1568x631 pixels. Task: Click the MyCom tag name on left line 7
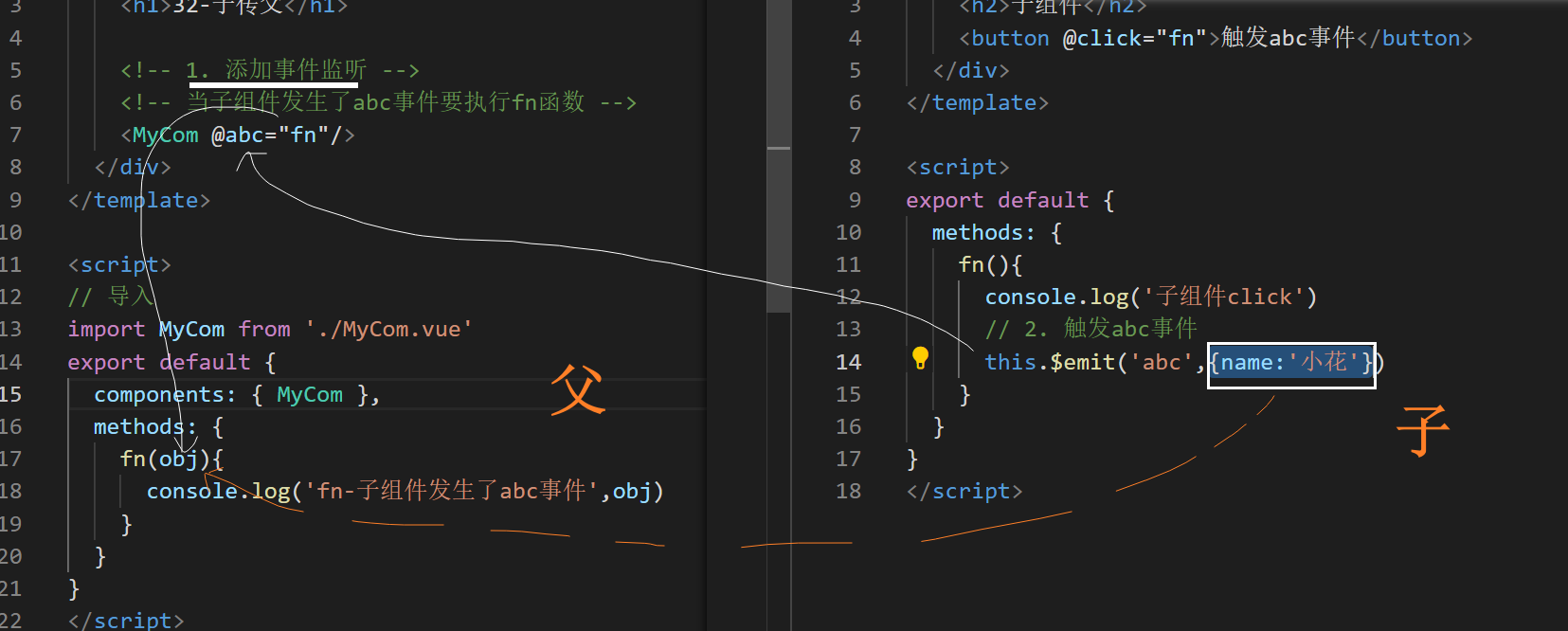click(x=166, y=135)
